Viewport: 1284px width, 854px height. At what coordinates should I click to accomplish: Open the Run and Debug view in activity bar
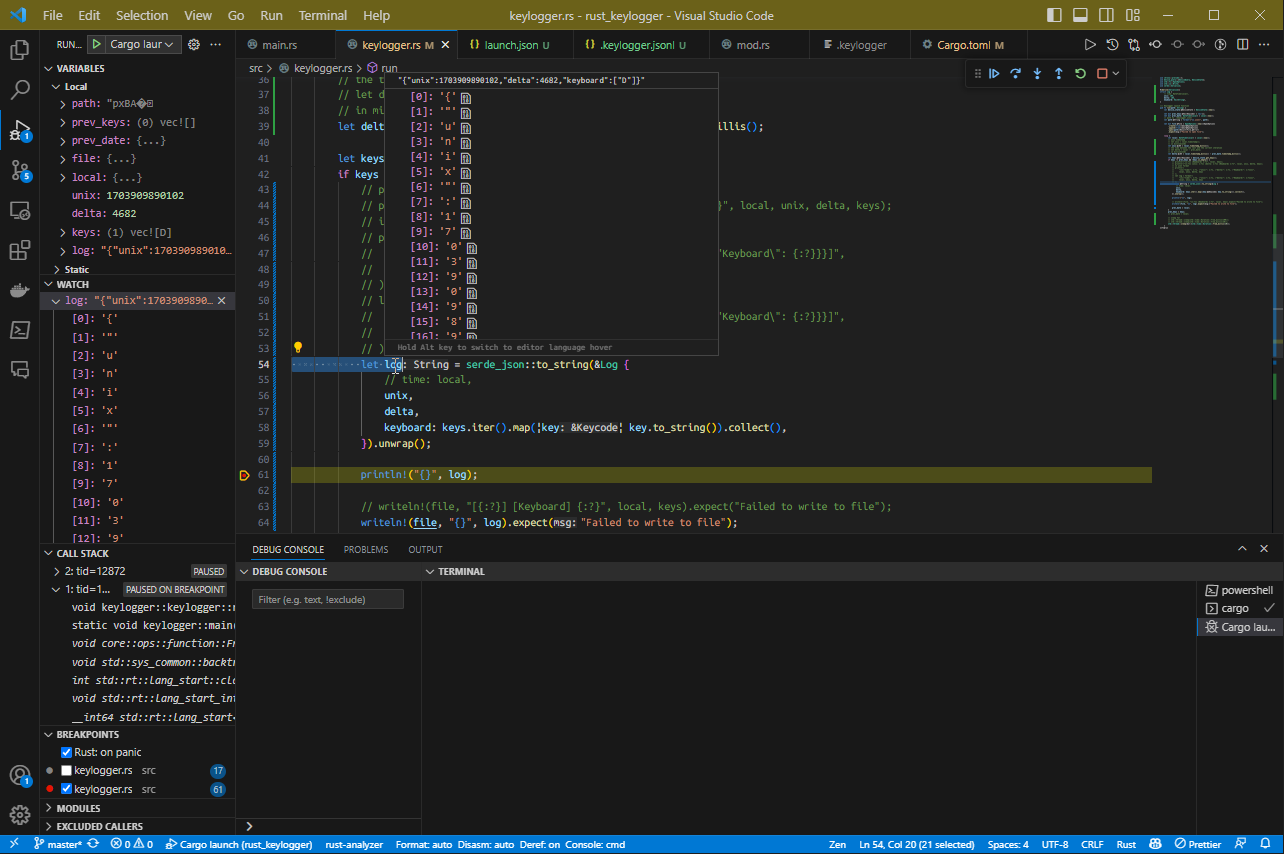point(21,130)
